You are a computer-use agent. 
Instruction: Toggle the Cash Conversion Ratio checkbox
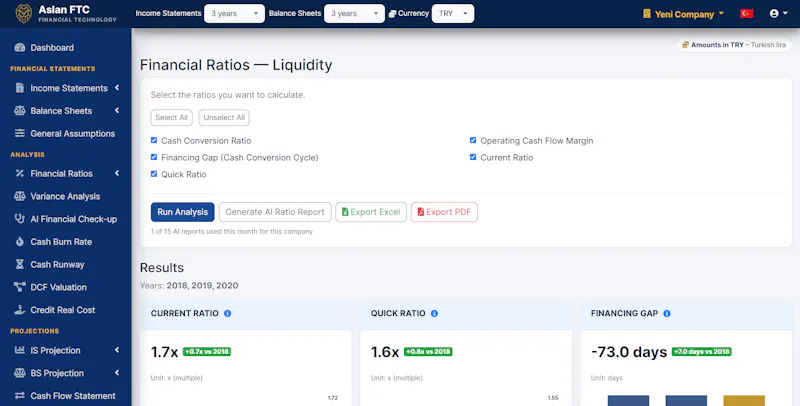(154, 140)
